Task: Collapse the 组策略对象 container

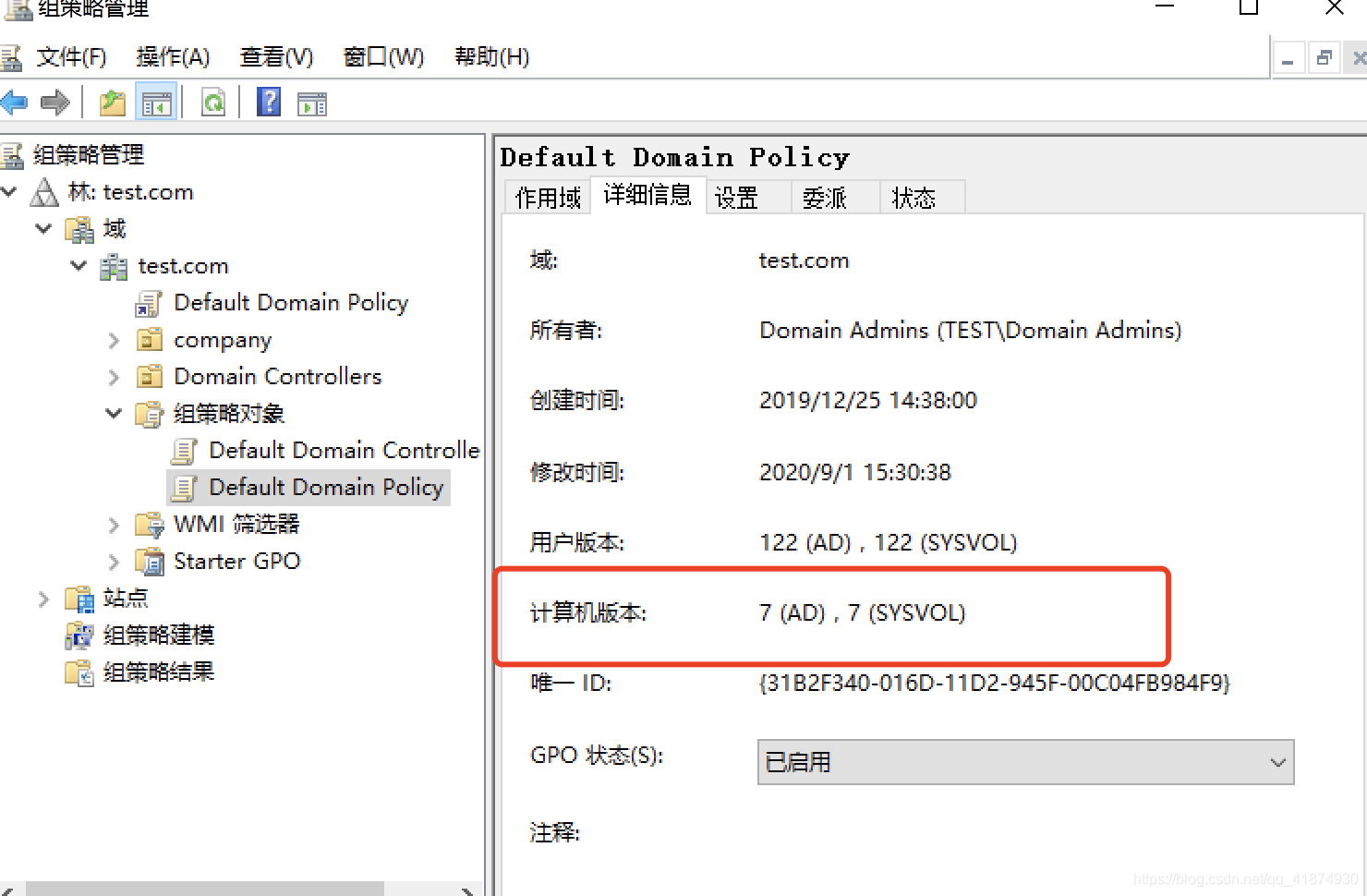Action: [114, 414]
